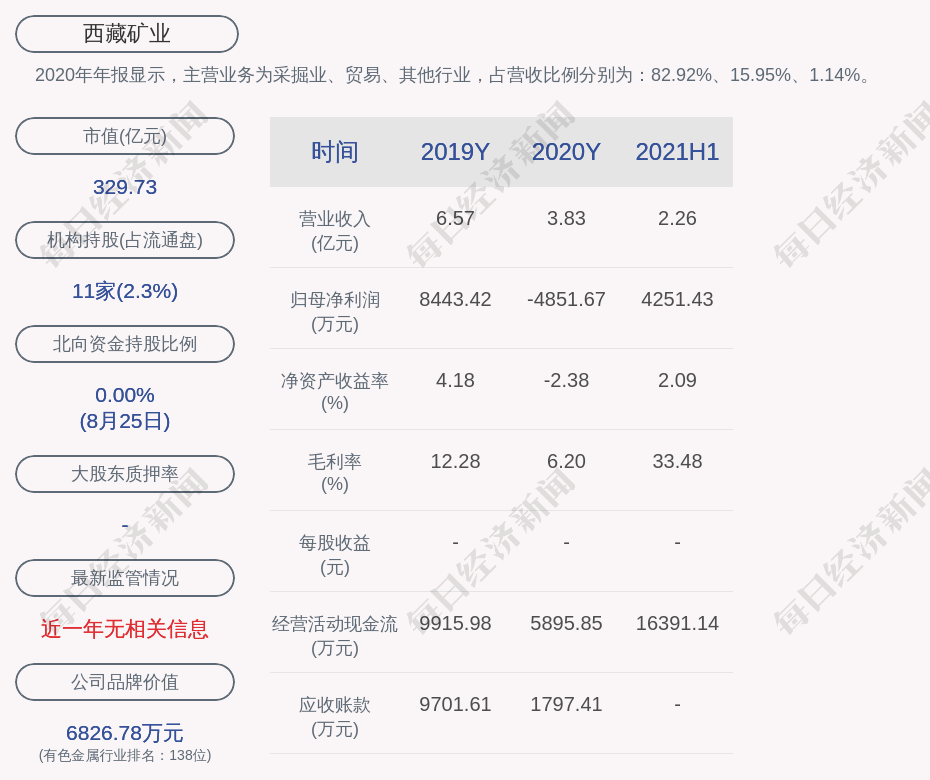Select the 大股东质押率 label pill

pyautogui.click(x=125, y=473)
